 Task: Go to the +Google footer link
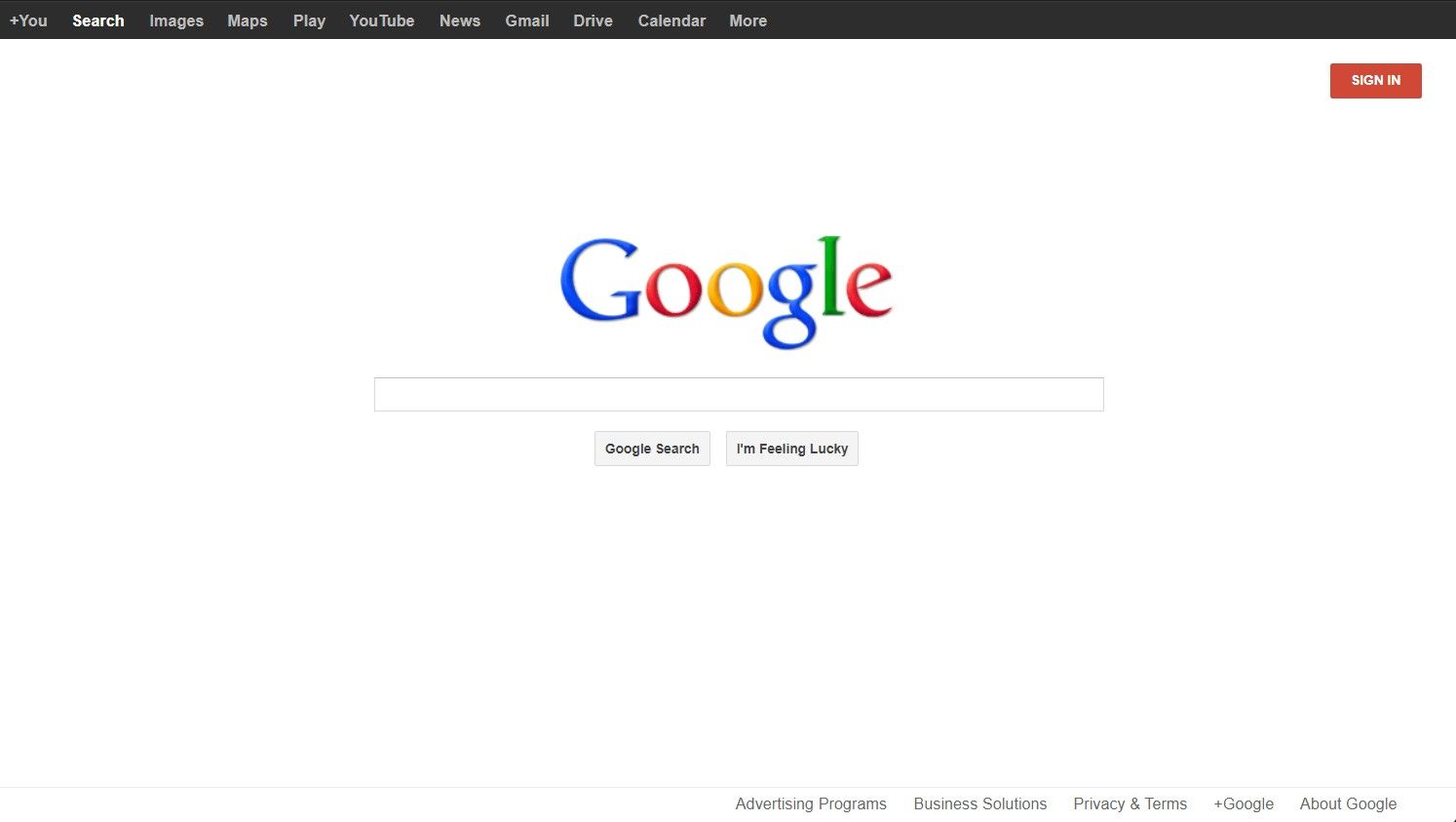tap(1244, 803)
